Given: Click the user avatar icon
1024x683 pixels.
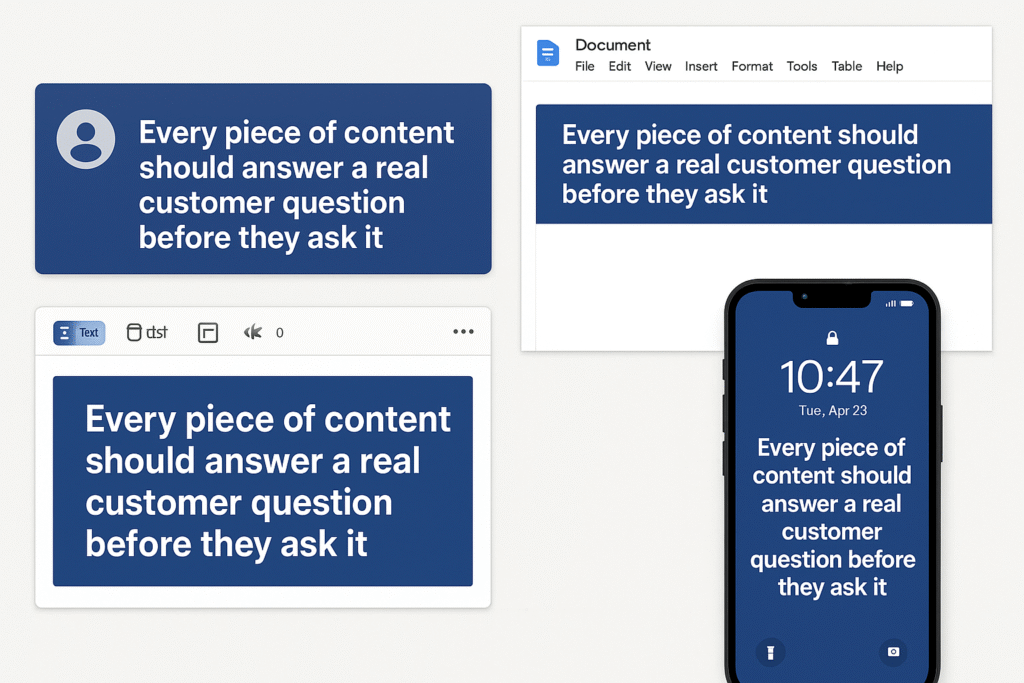Looking at the screenshot, I should point(86,139).
